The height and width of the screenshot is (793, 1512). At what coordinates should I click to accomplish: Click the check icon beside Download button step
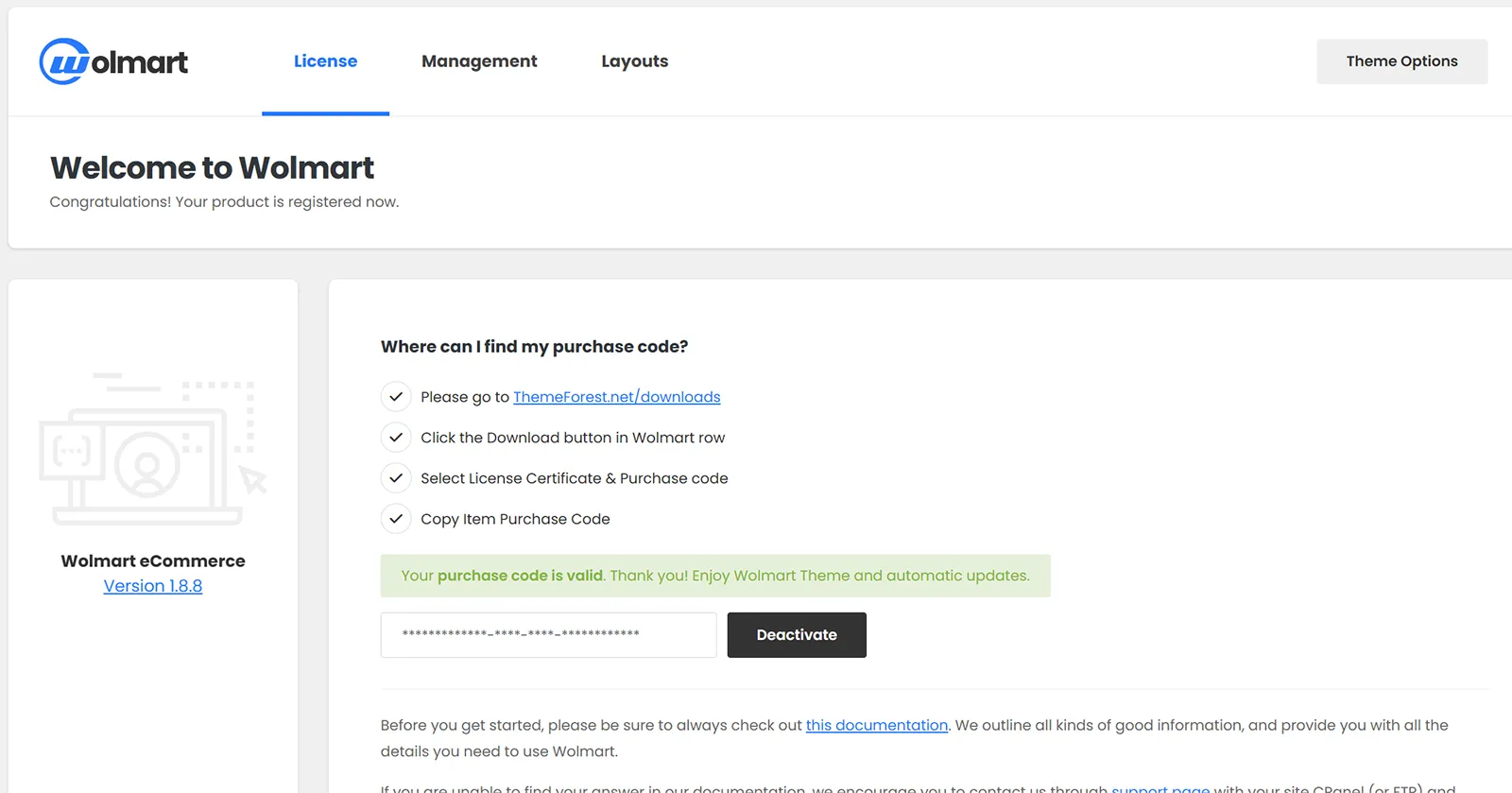coord(396,438)
